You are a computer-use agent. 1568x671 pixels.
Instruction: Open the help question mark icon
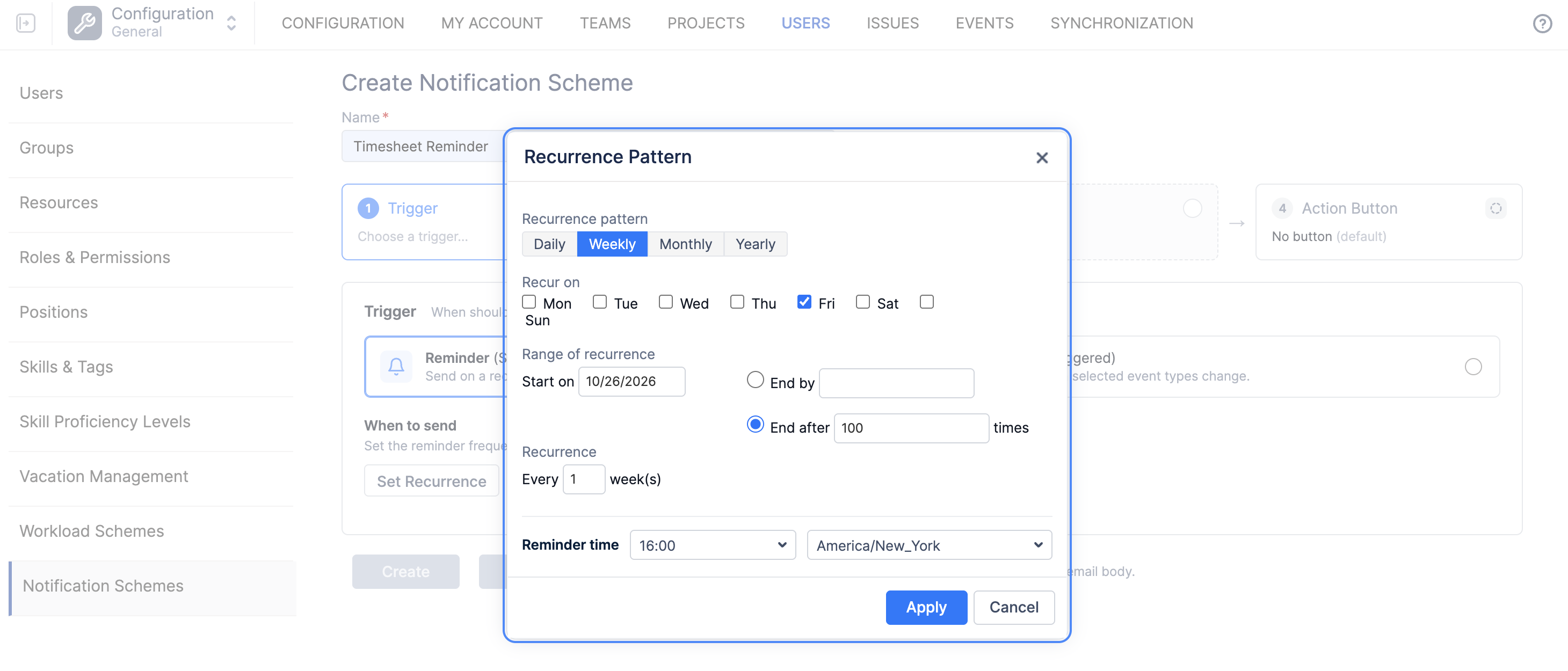[1542, 24]
